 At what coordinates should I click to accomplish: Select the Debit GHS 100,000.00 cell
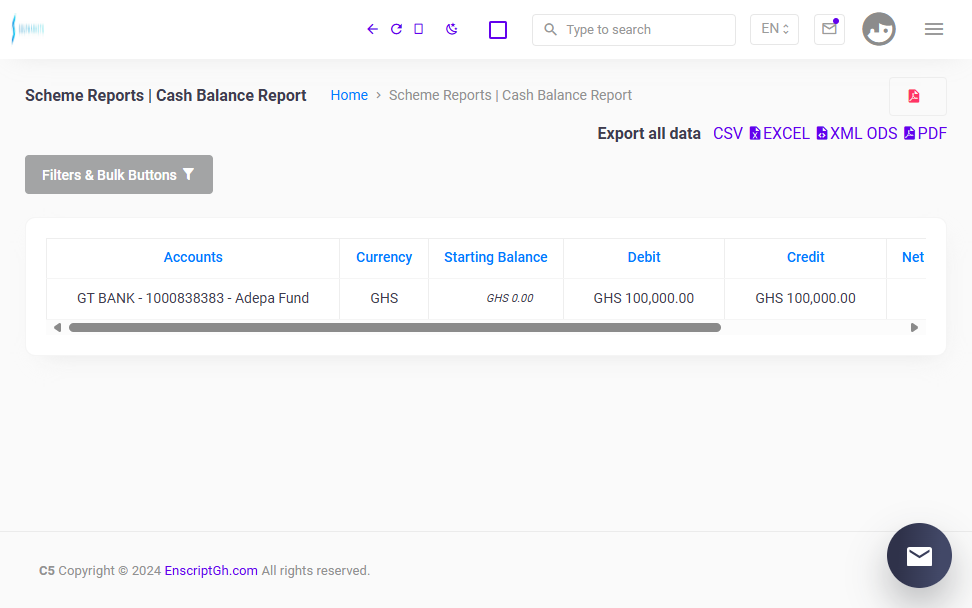(644, 298)
